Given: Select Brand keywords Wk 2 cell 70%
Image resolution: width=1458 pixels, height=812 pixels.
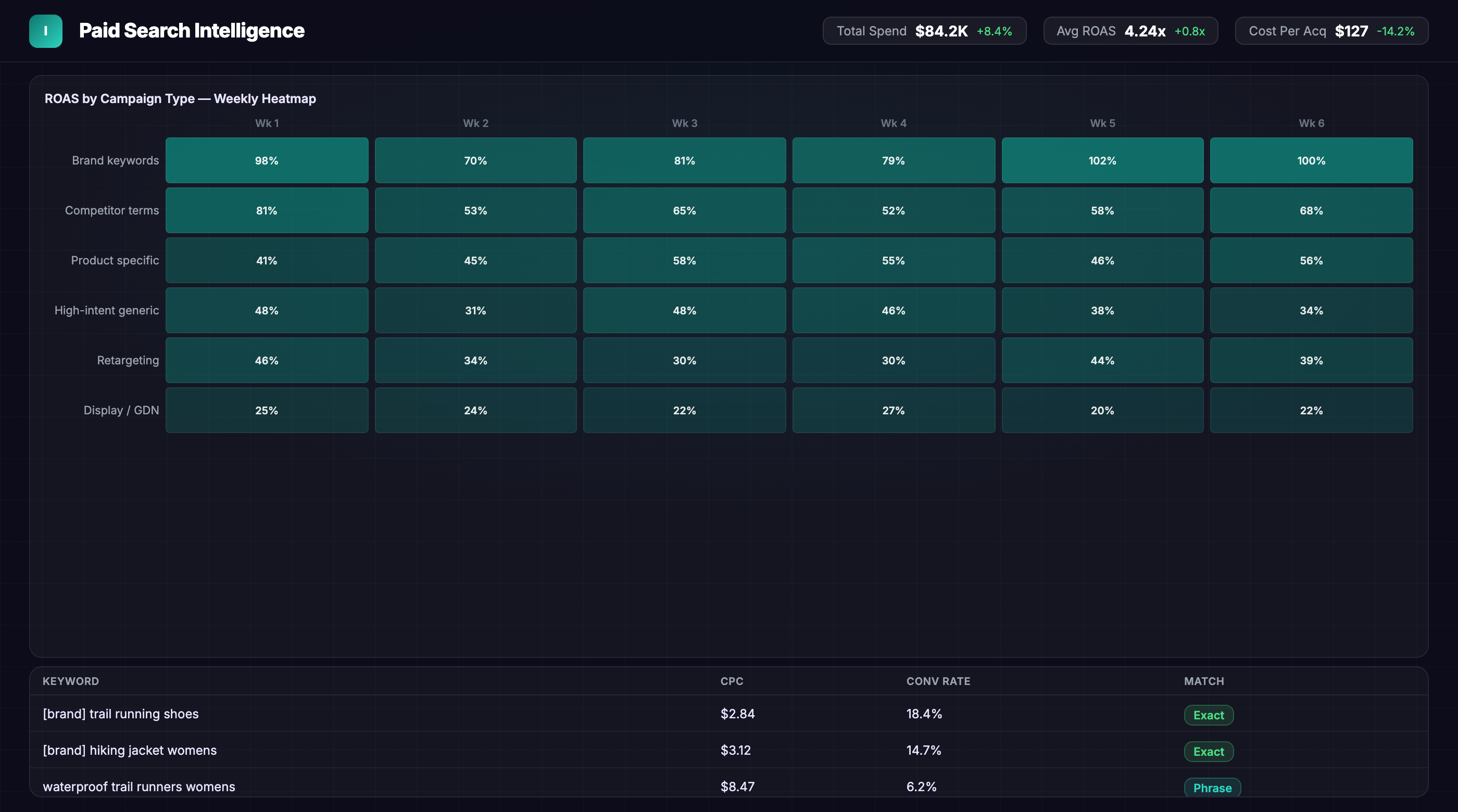Looking at the screenshot, I should tap(475, 160).
